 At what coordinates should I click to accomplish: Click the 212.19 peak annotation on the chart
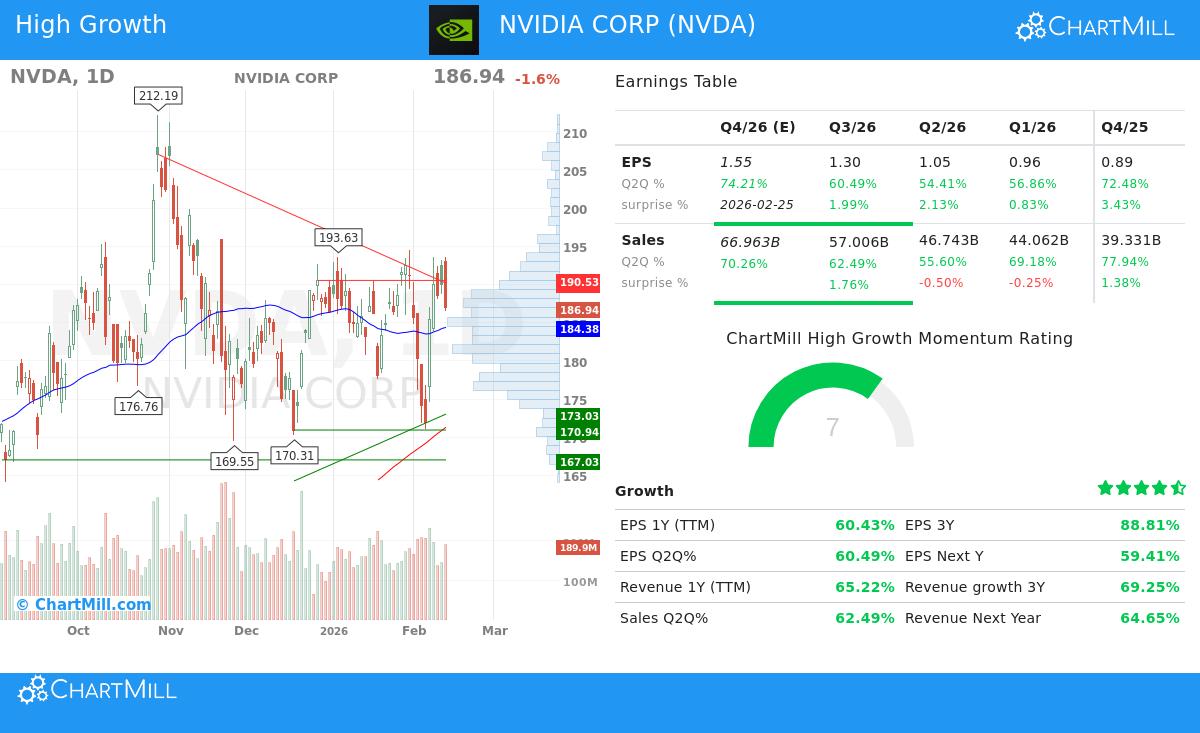[x=157, y=96]
